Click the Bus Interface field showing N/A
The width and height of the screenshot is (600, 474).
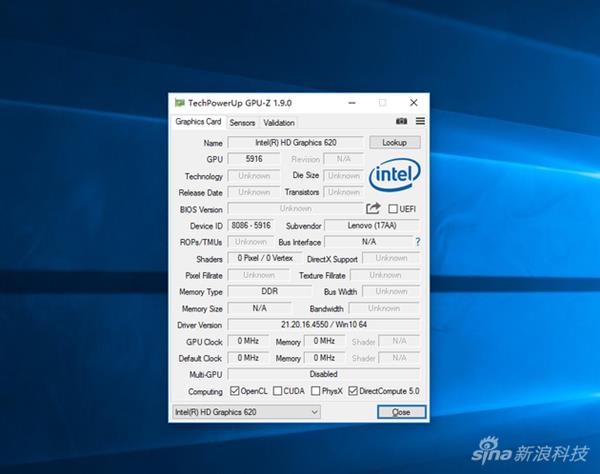(x=369, y=242)
